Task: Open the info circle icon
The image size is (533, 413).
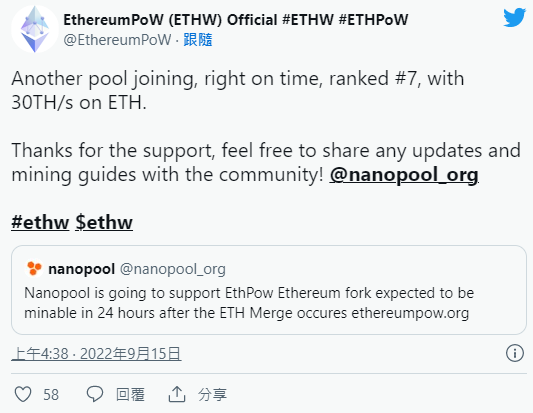Action: 515,353
